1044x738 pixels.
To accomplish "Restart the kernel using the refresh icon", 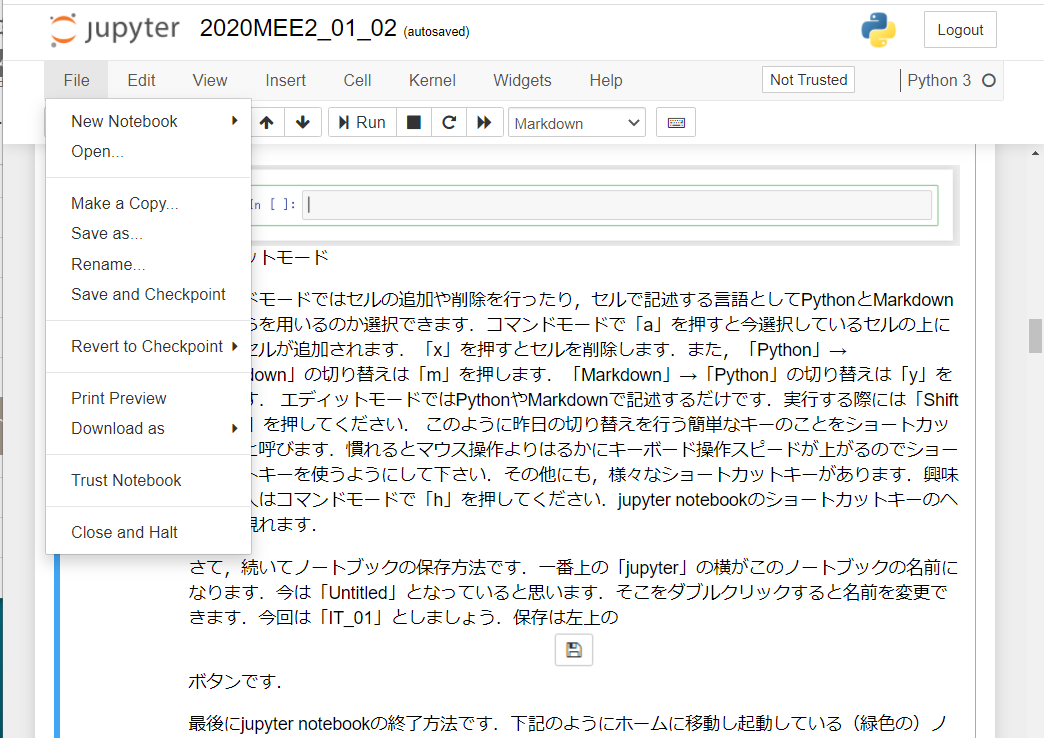I will [449, 122].
